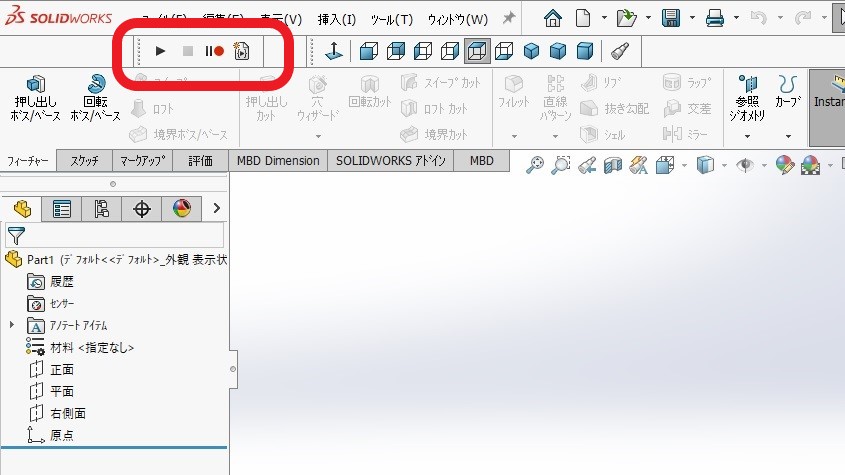Image resolution: width=845 pixels, height=475 pixels.
Task: Click the Save icon
Action: point(672,18)
